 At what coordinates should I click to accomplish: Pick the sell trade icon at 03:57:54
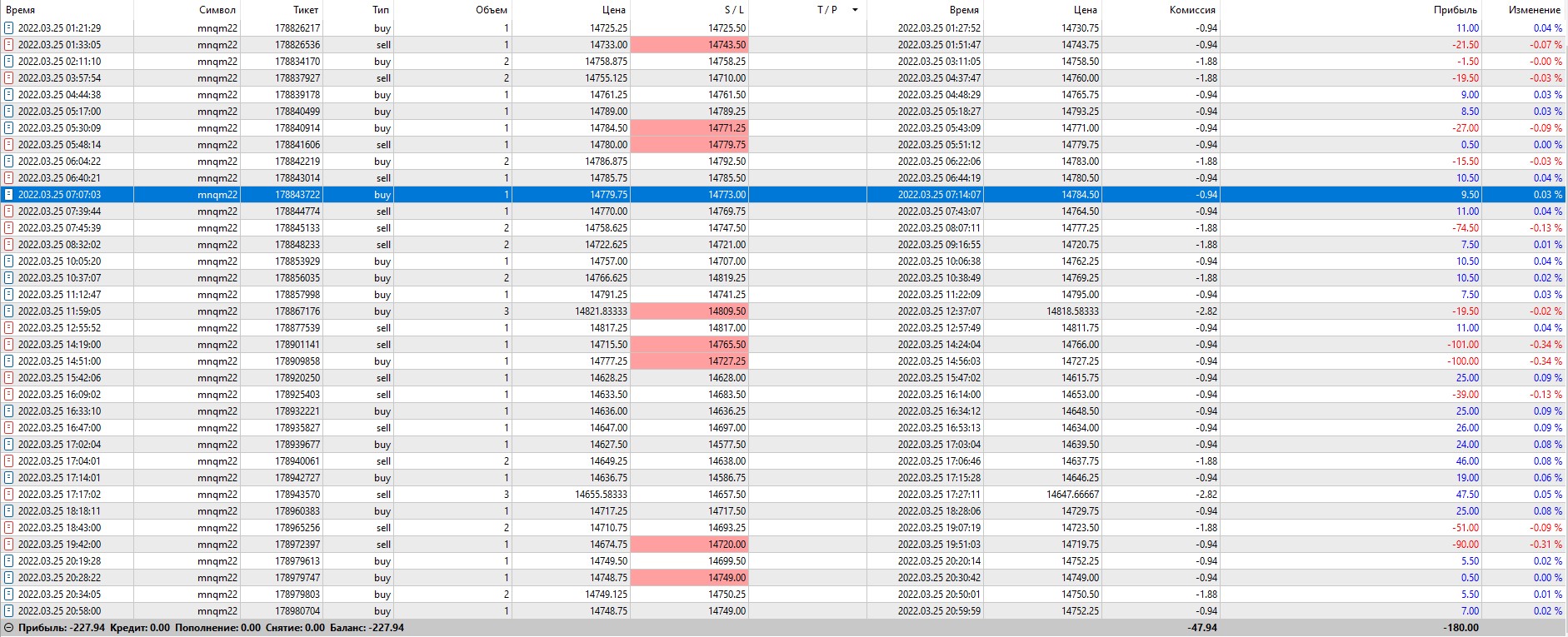[9, 78]
